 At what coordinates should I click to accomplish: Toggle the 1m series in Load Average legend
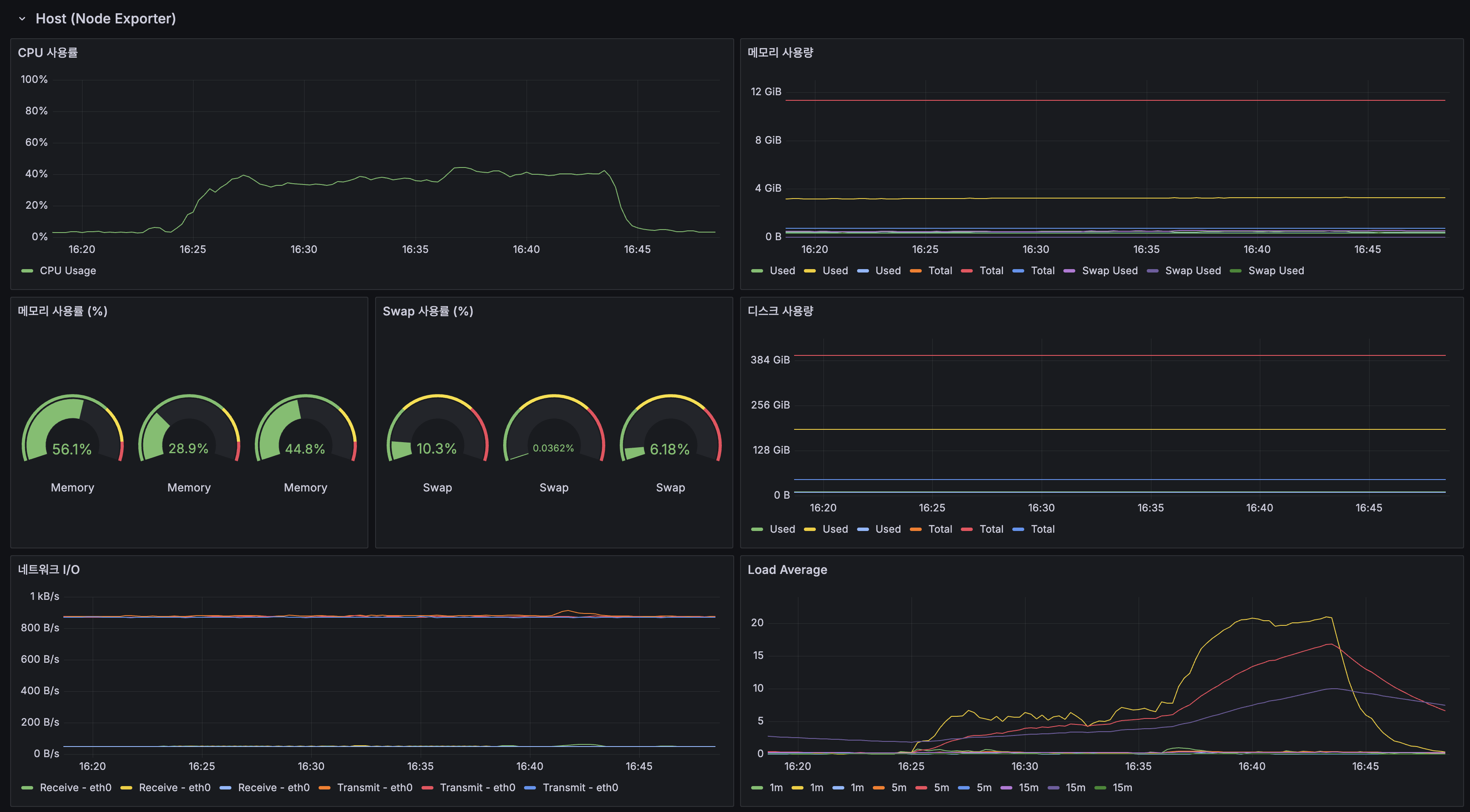point(775,787)
